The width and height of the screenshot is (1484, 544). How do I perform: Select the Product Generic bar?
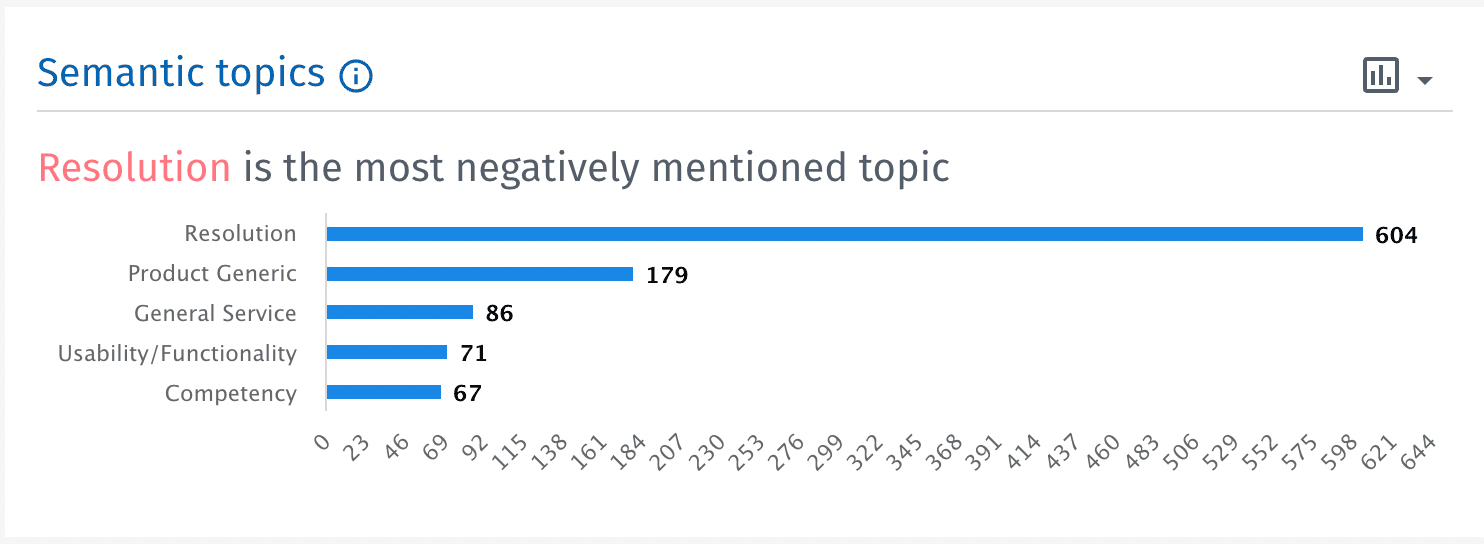click(480, 274)
